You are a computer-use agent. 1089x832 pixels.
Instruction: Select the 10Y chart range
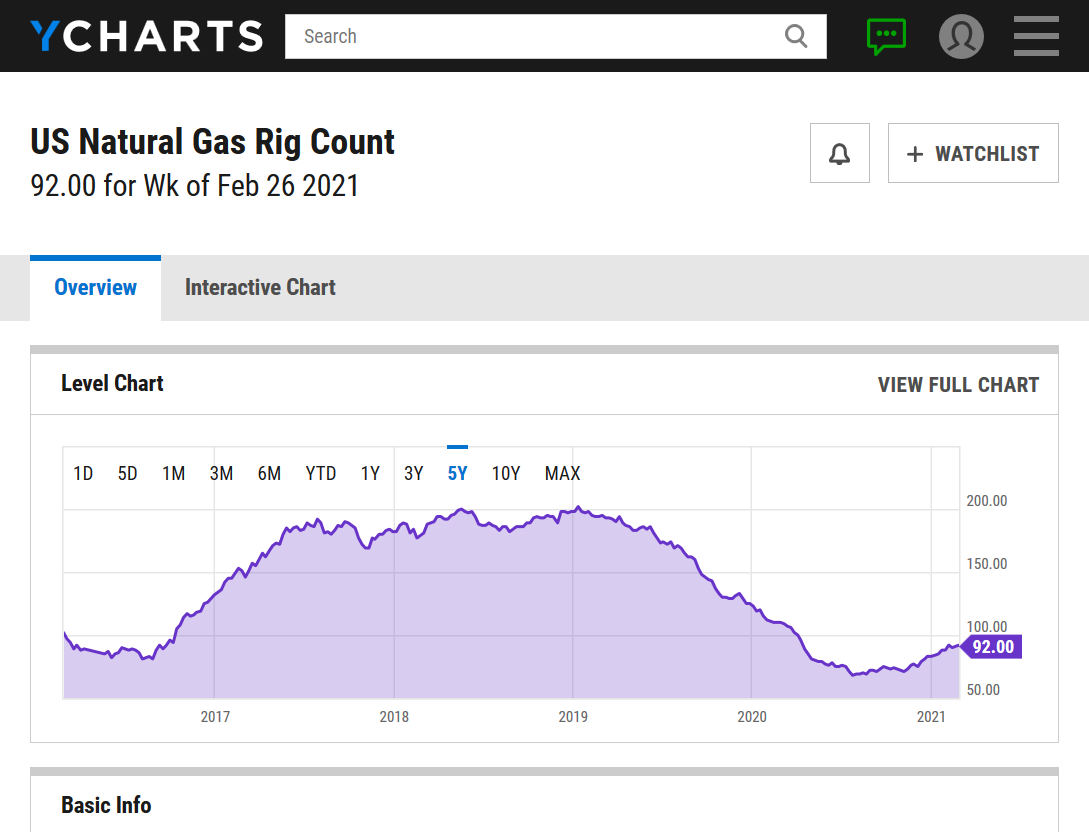coord(506,474)
